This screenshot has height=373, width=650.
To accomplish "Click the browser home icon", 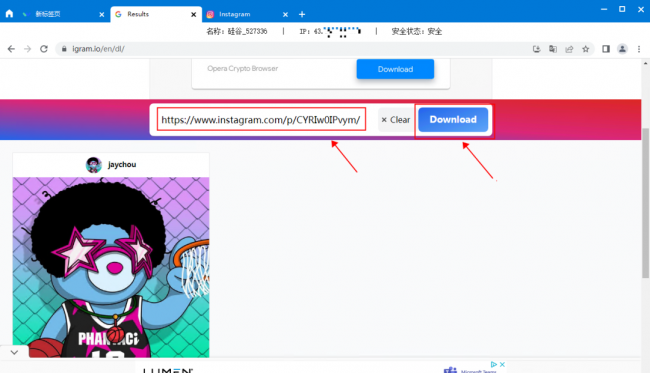I will [9, 14].
